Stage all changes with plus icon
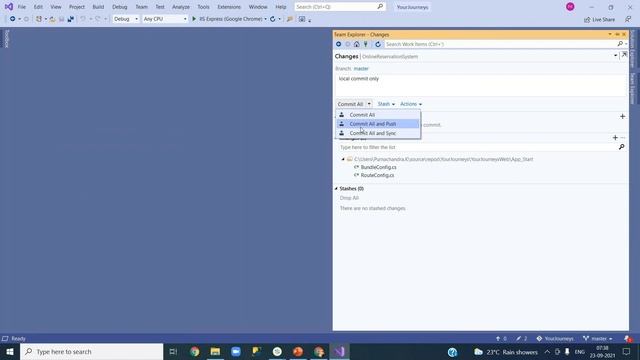The height and width of the screenshot is (360, 640). point(615,138)
